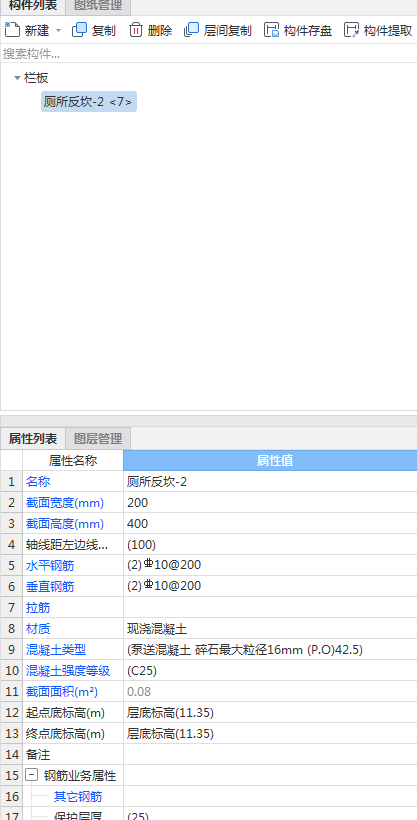Click the 截面高度(mm) property label
Viewport: 417px width, 820px height.
(x=65, y=523)
